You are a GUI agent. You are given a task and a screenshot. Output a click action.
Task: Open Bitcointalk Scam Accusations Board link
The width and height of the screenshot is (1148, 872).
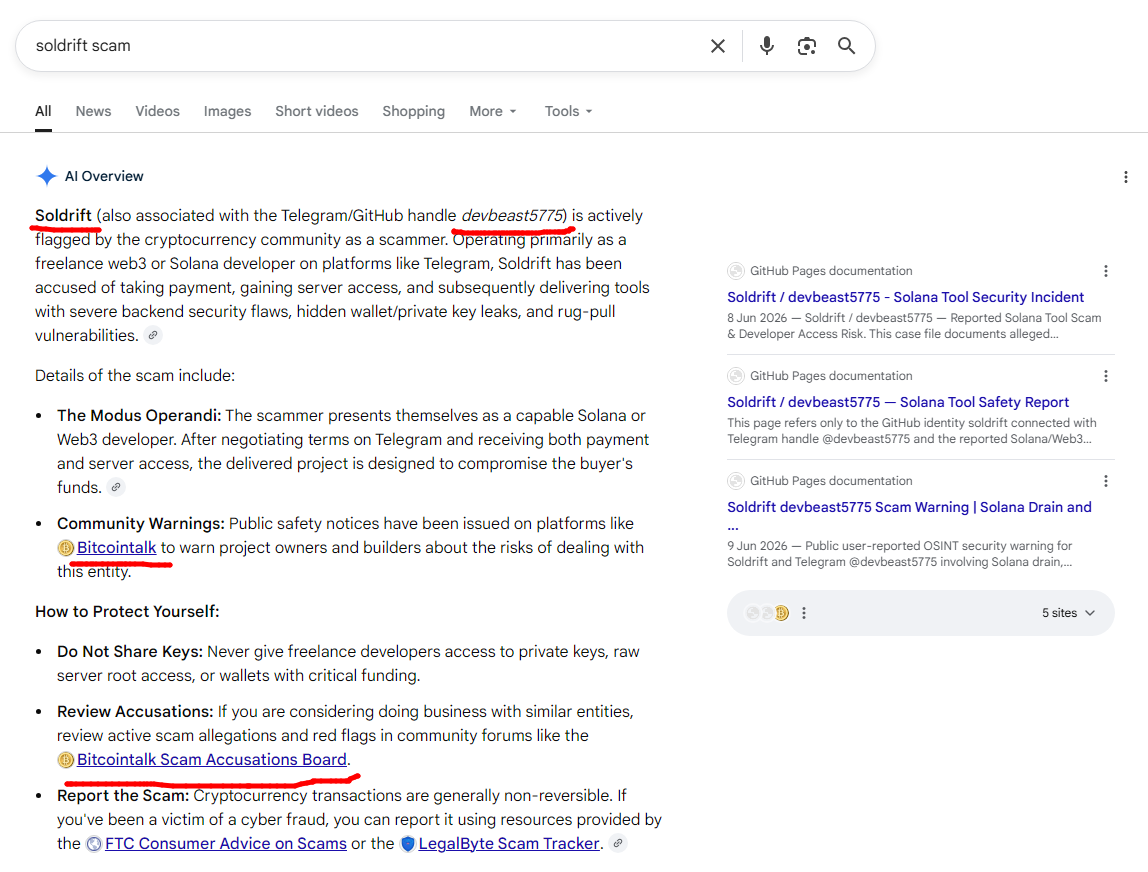(212, 760)
